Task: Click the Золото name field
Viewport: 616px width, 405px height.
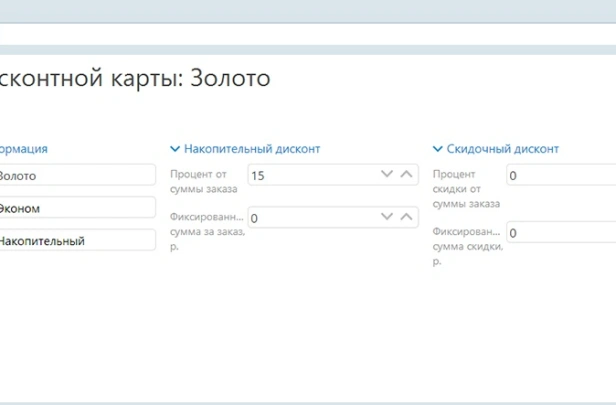Action: point(76,175)
